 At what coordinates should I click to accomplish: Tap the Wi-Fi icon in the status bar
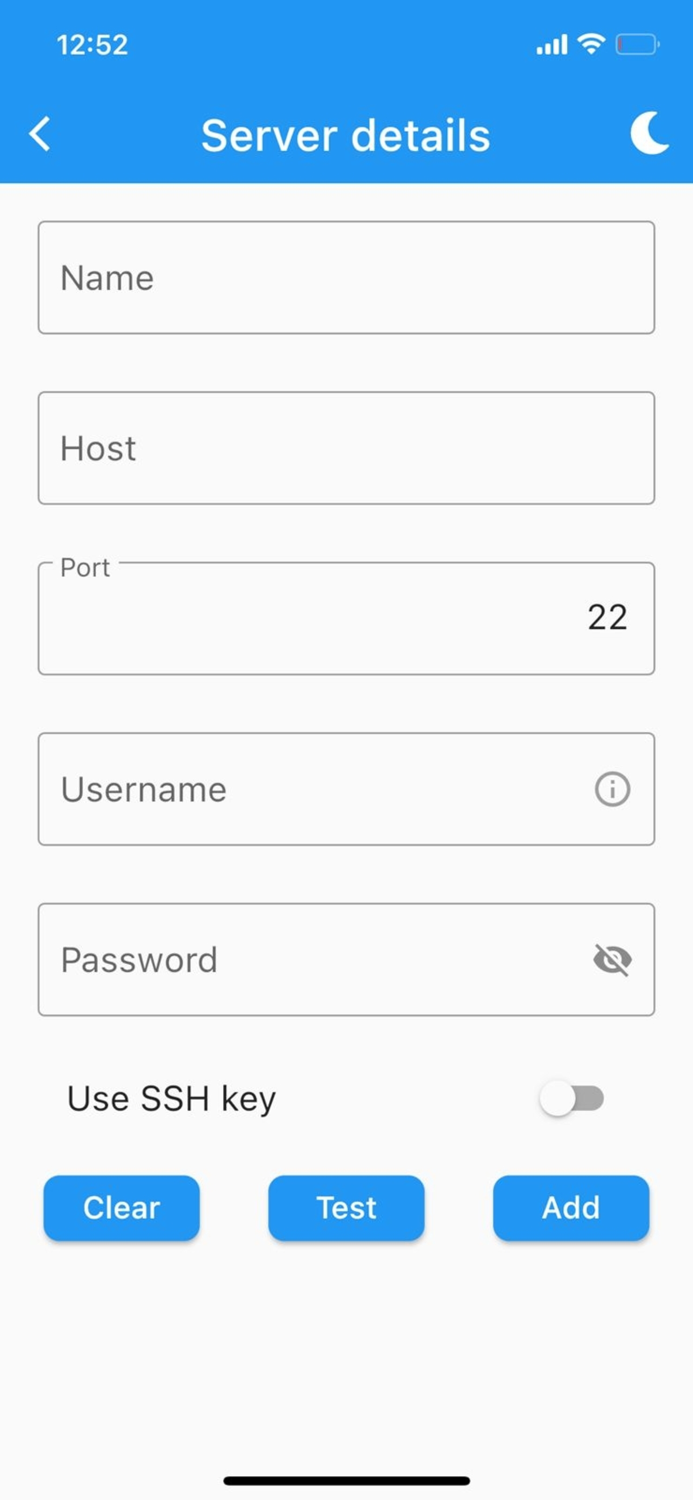click(592, 44)
